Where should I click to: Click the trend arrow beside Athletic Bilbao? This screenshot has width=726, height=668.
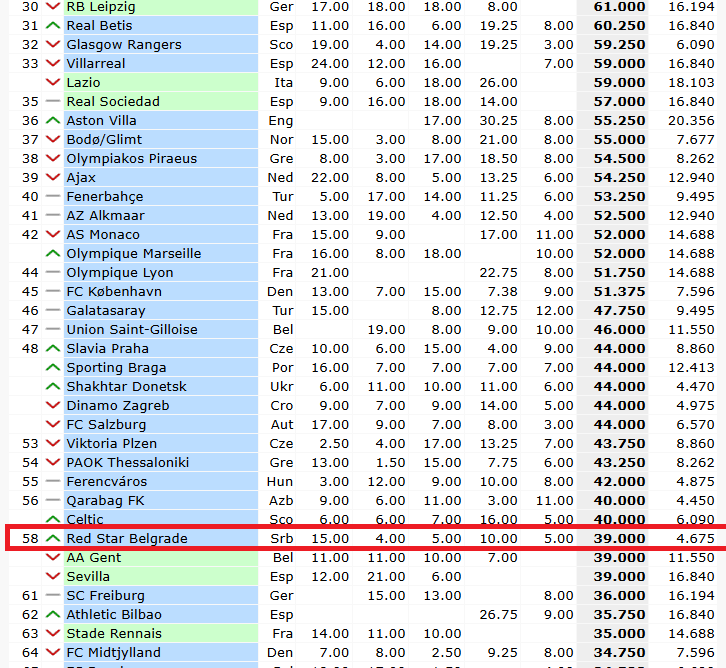[53, 615]
